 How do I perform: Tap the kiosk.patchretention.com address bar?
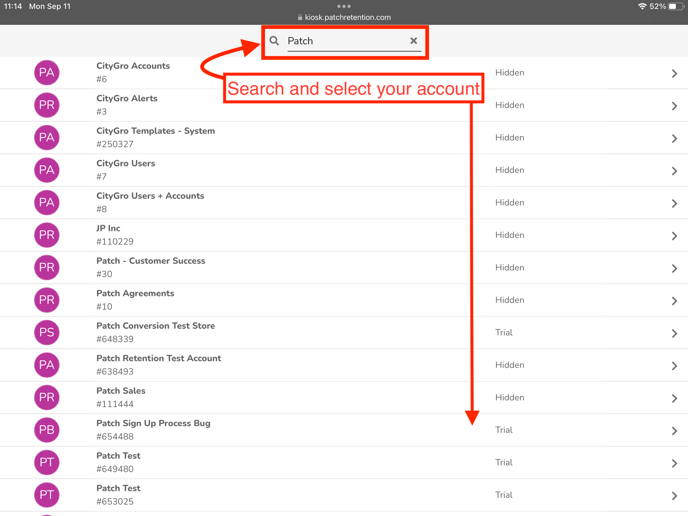coord(344,18)
